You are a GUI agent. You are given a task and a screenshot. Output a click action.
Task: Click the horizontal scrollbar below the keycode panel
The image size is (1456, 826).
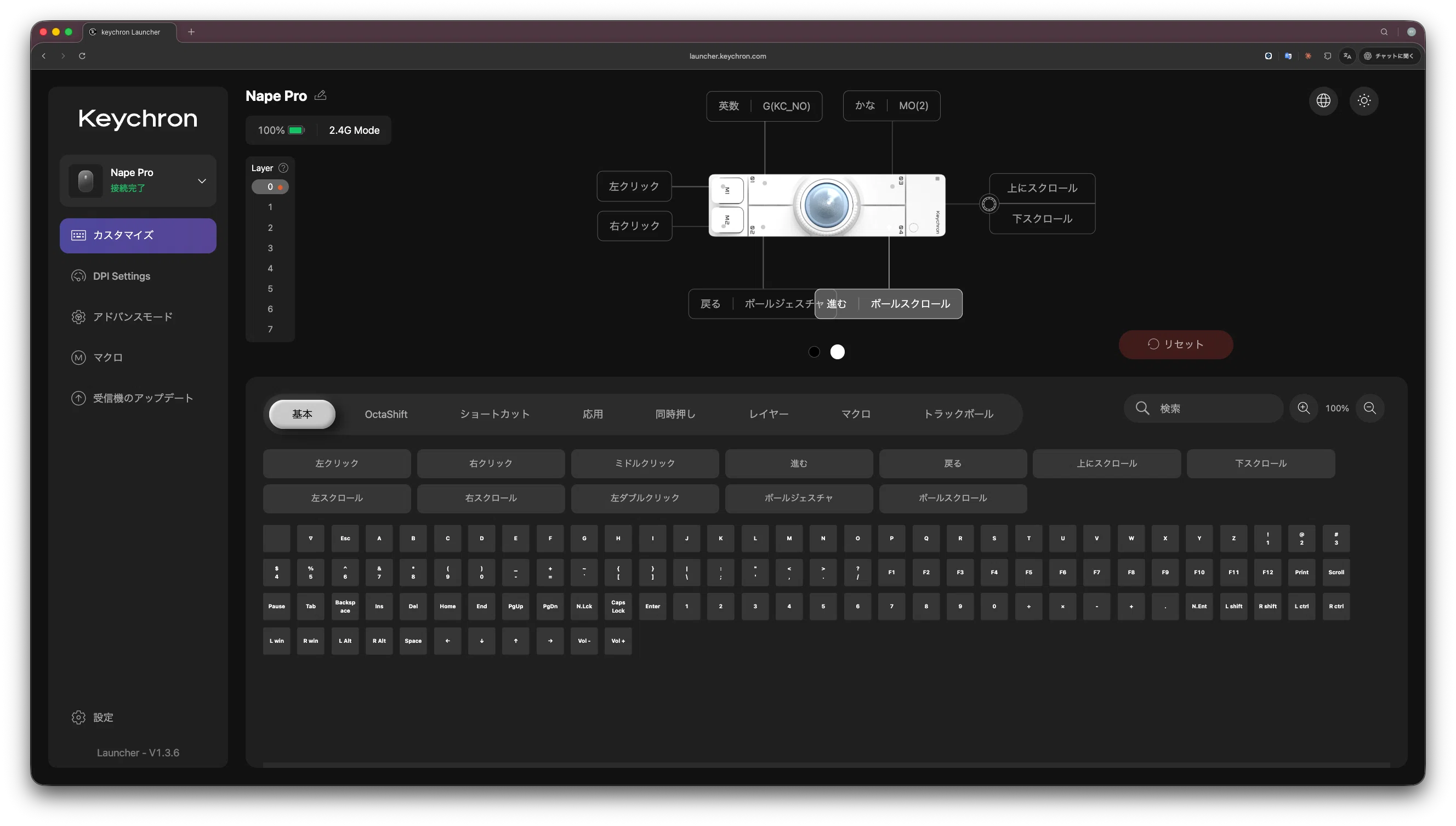click(x=826, y=765)
